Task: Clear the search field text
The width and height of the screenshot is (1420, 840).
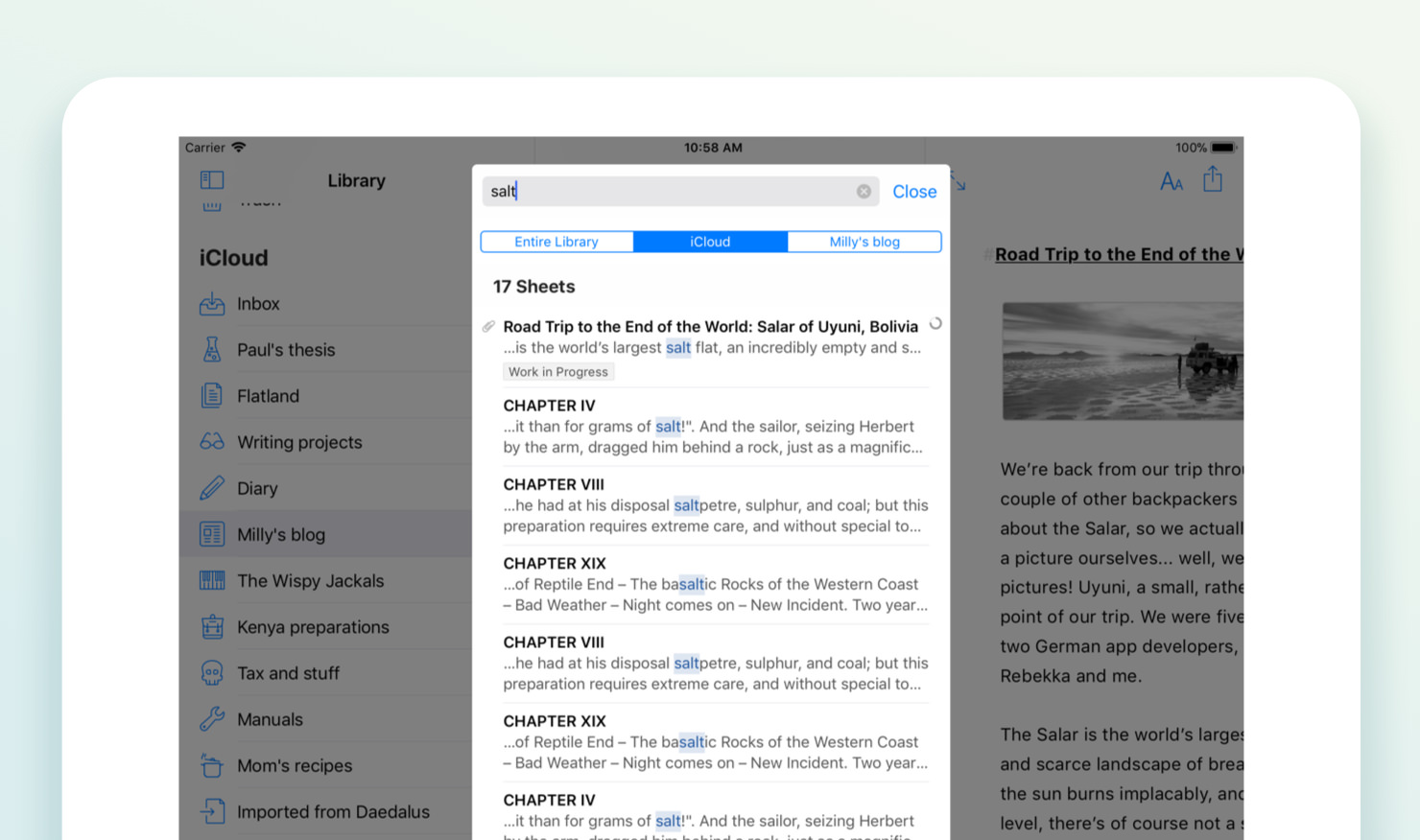Action: [864, 192]
